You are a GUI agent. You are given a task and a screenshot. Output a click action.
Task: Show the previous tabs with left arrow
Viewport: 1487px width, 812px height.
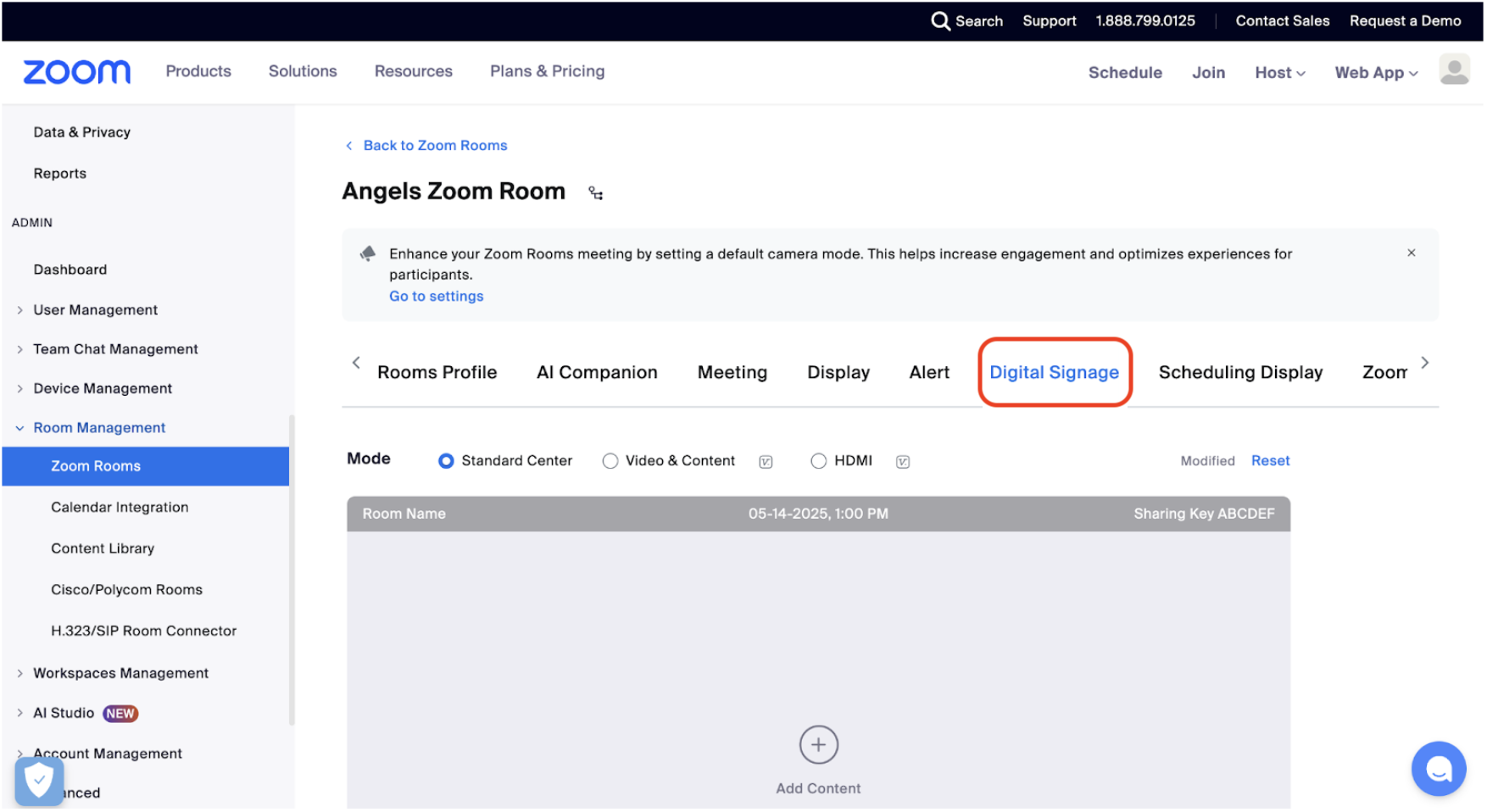coord(356,363)
